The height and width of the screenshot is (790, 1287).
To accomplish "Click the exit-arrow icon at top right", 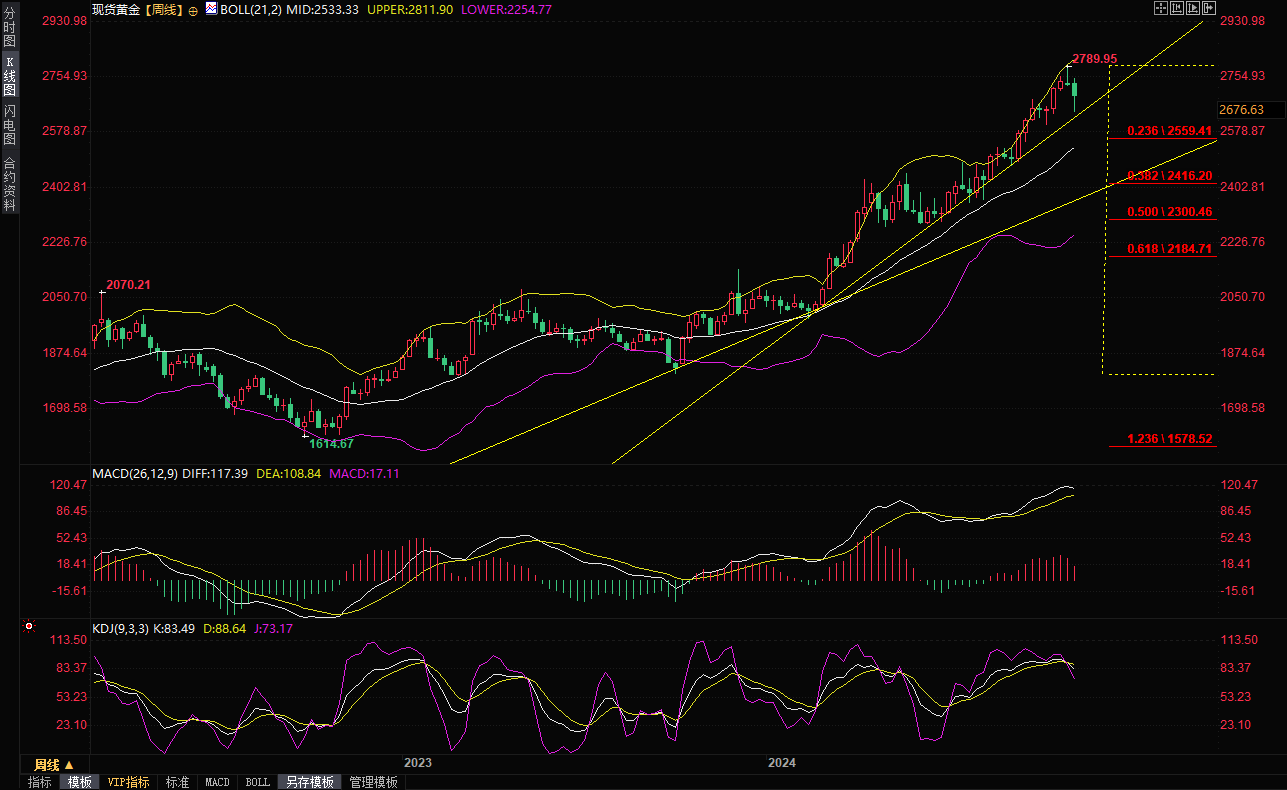I will pos(1209,8).
